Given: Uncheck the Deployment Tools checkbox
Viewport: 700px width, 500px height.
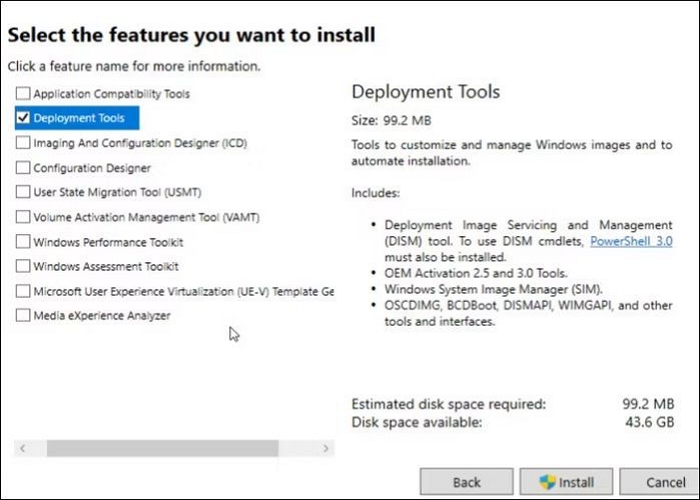Looking at the screenshot, I should point(23,118).
